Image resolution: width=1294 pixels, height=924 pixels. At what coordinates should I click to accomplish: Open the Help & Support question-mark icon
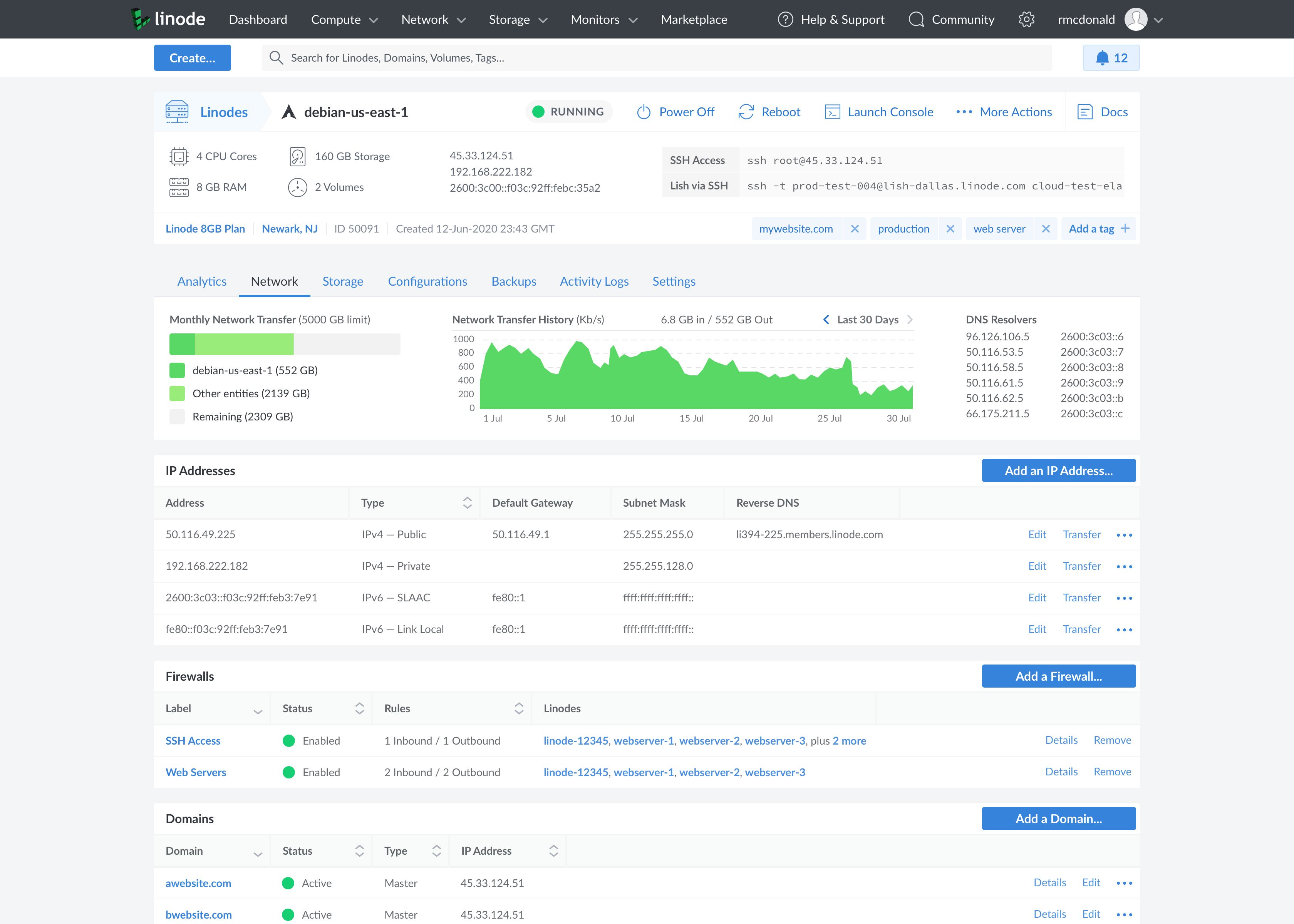pos(785,19)
